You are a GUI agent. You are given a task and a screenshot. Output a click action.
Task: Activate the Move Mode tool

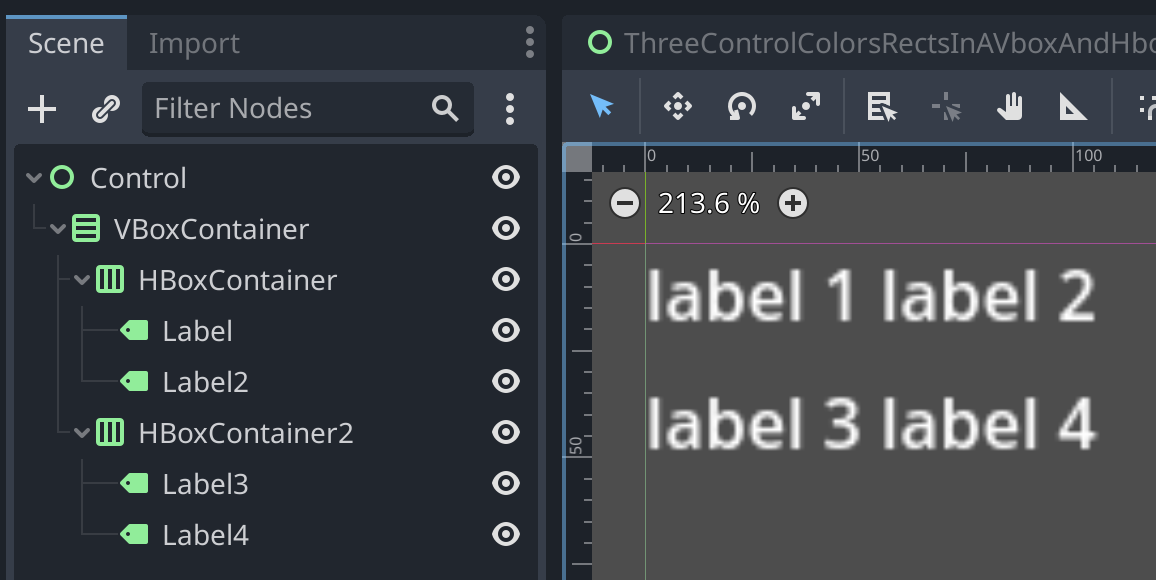678,106
